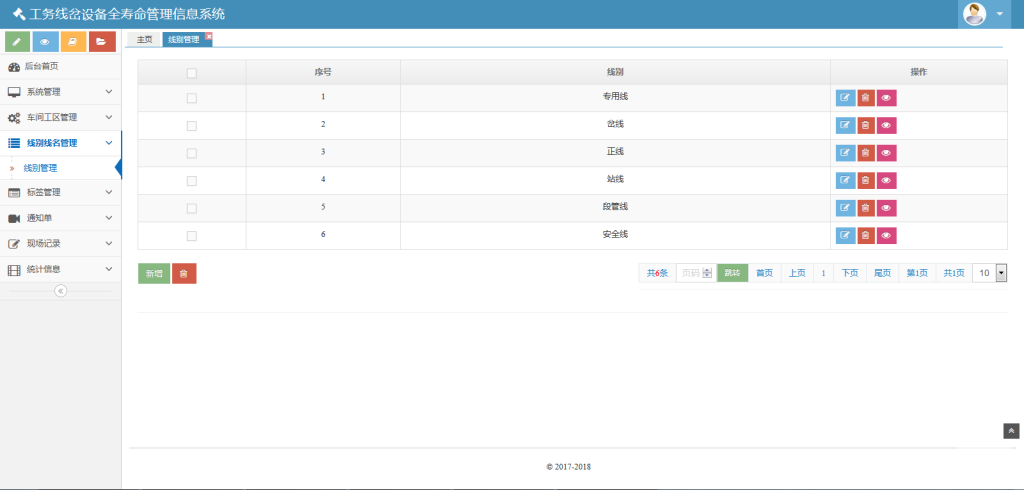This screenshot has width=1024, height=490.
Task: View details of the 正线 row
Action: pos(887,153)
